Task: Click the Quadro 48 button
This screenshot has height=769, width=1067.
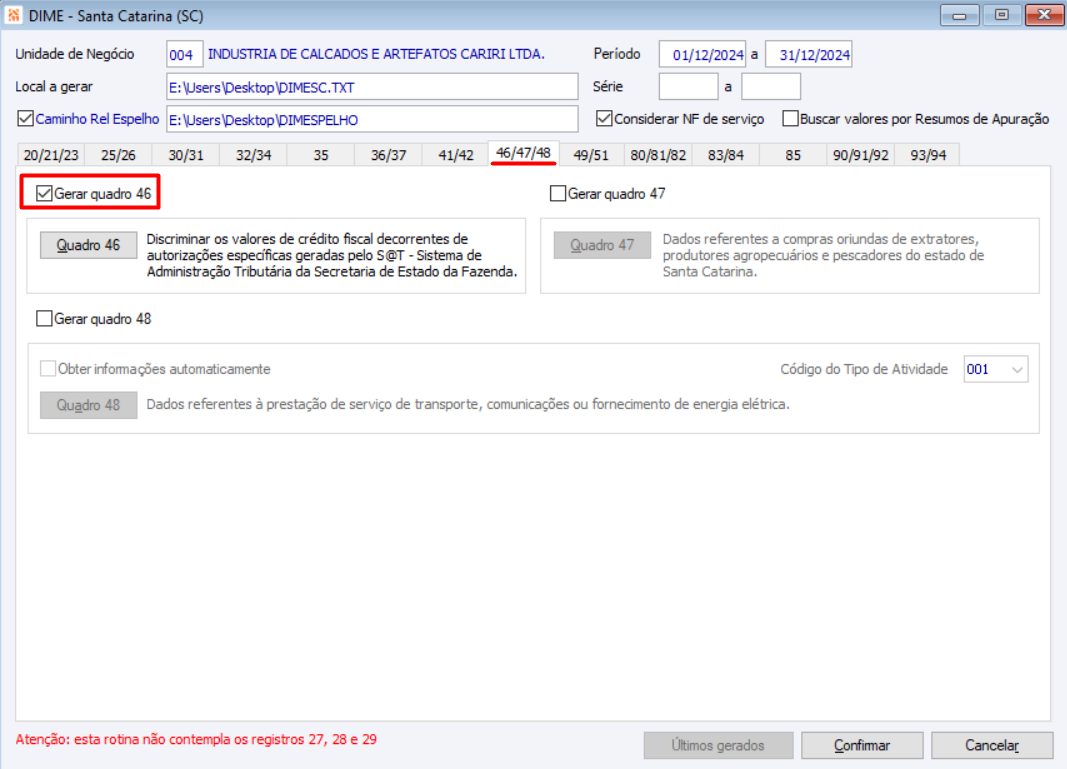Action: tap(88, 405)
